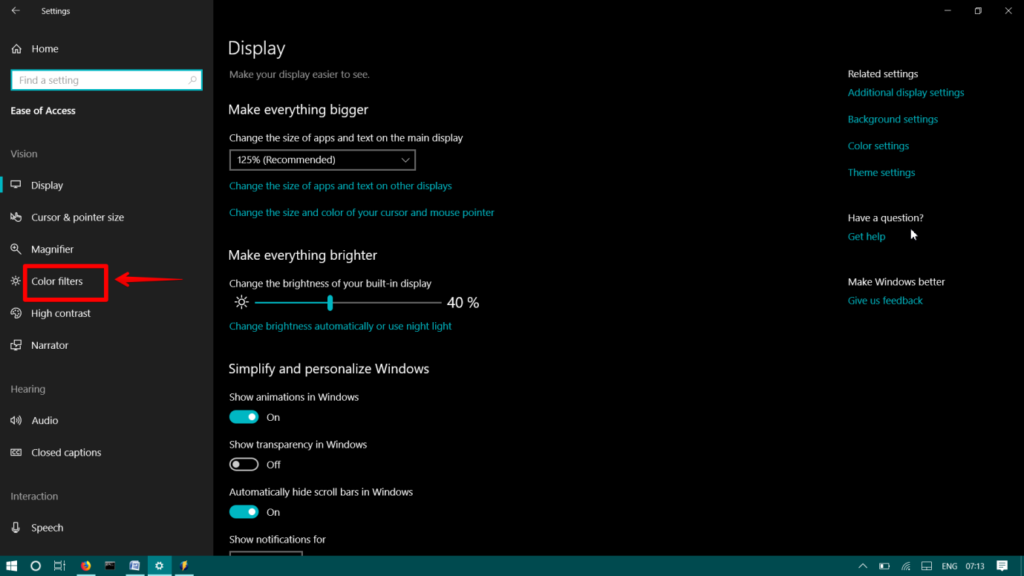Open Additional display settings link
The height and width of the screenshot is (576, 1024).
pyautogui.click(x=906, y=92)
